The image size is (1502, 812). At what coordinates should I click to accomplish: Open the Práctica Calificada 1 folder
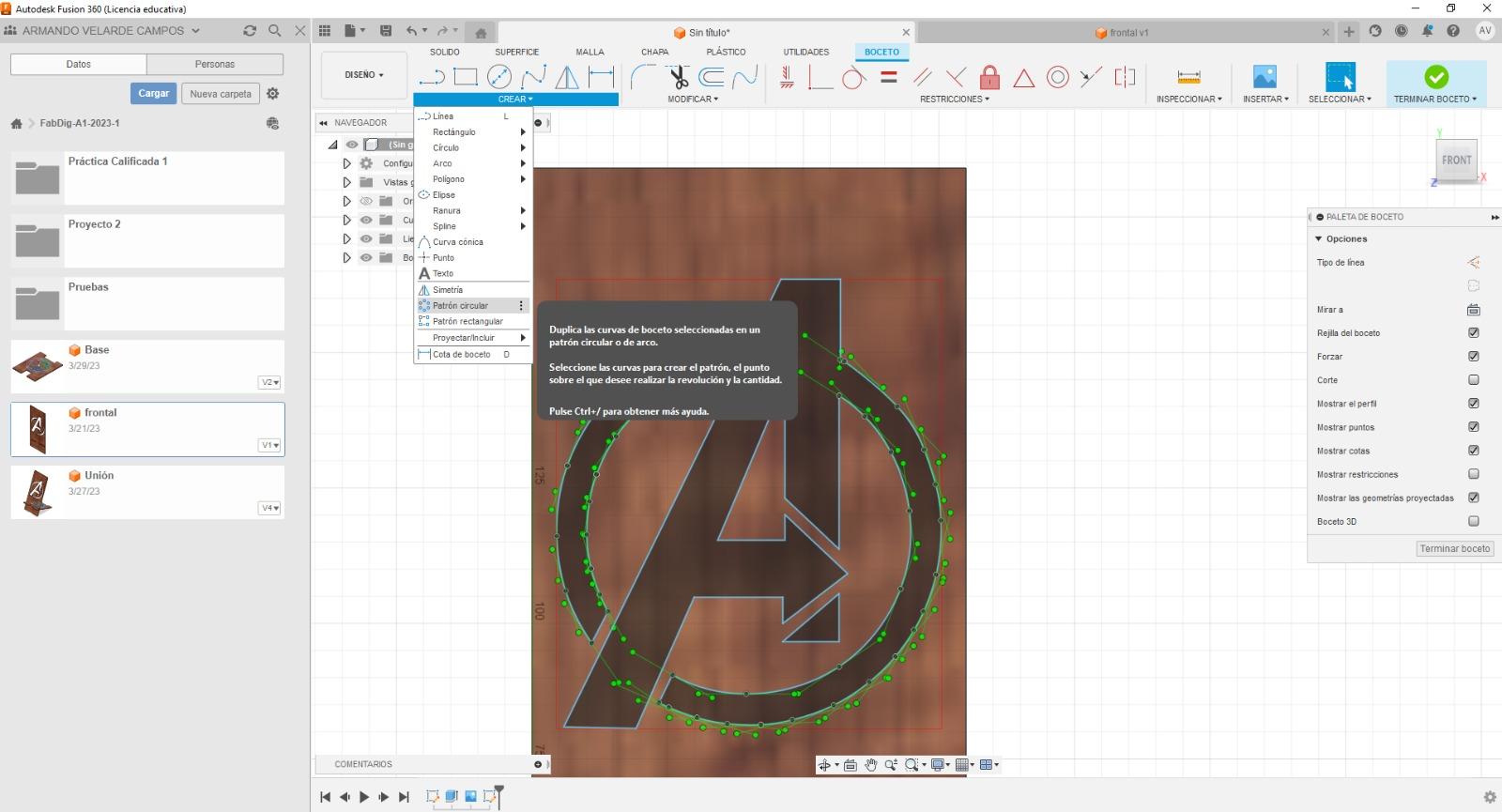pos(147,177)
